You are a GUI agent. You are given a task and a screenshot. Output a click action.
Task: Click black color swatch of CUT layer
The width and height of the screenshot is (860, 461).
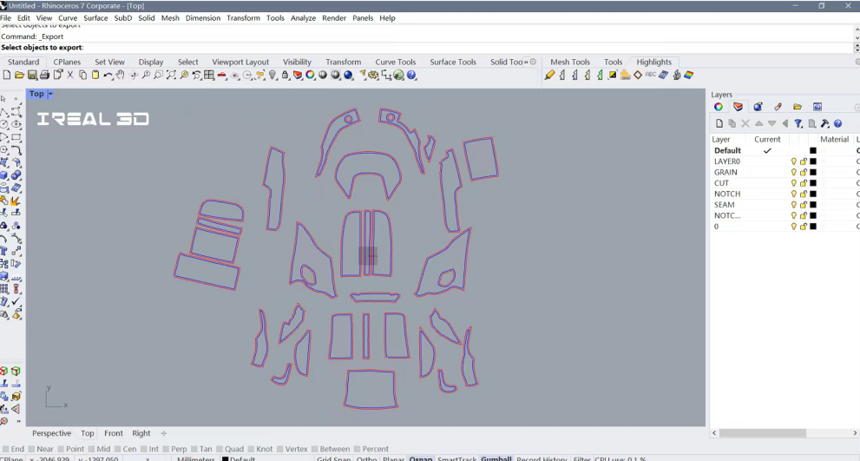point(813,183)
